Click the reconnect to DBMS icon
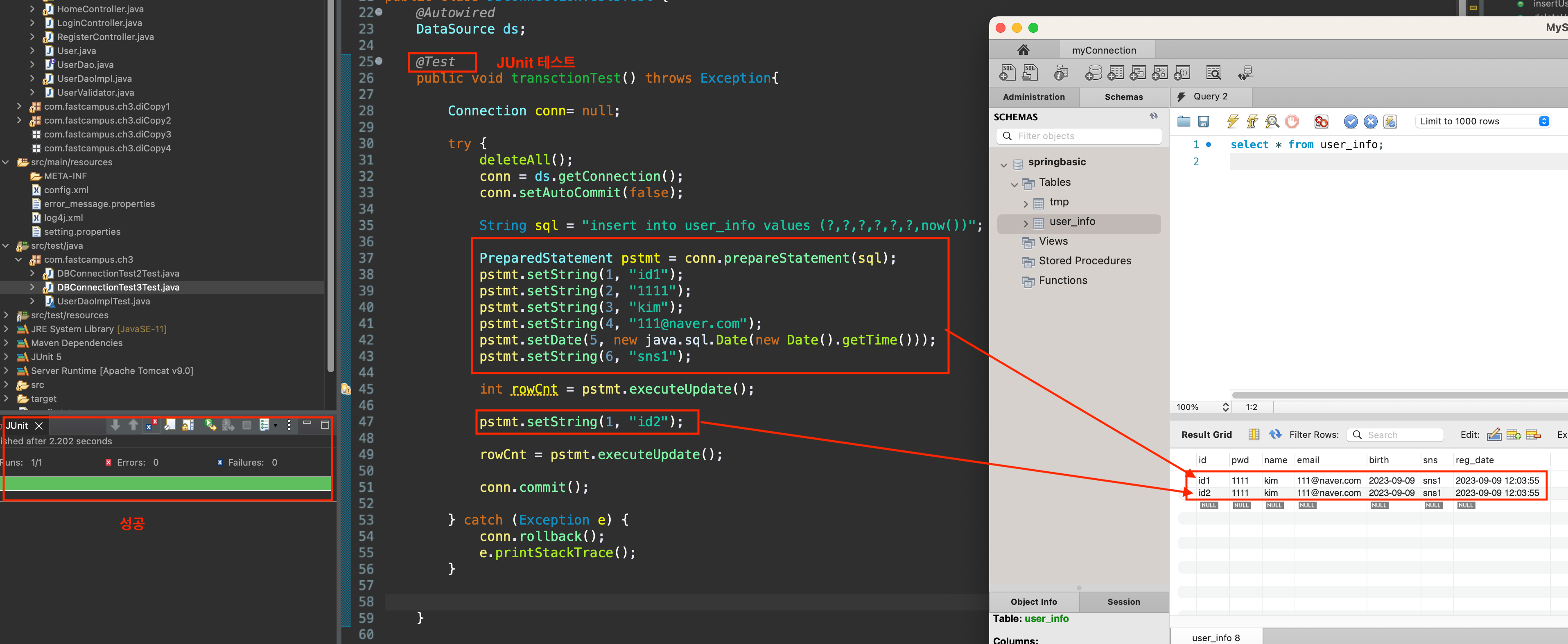The image size is (1568, 644). coord(1245,73)
